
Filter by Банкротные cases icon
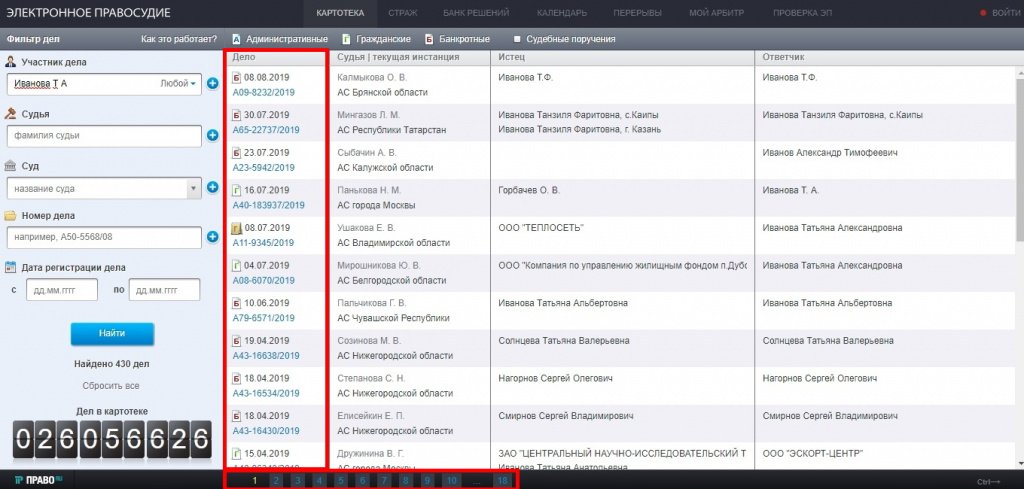coord(430,39)
